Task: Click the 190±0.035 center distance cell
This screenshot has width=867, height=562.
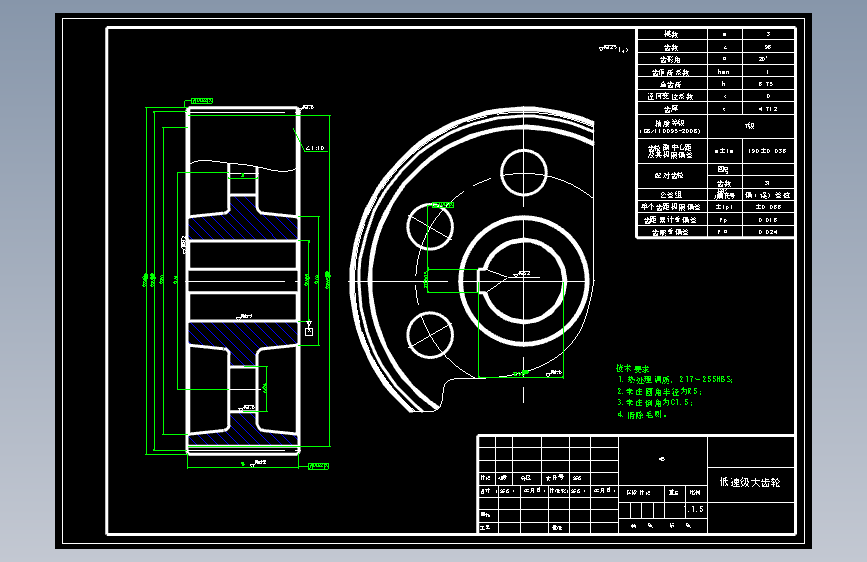Action: [768, 150]
